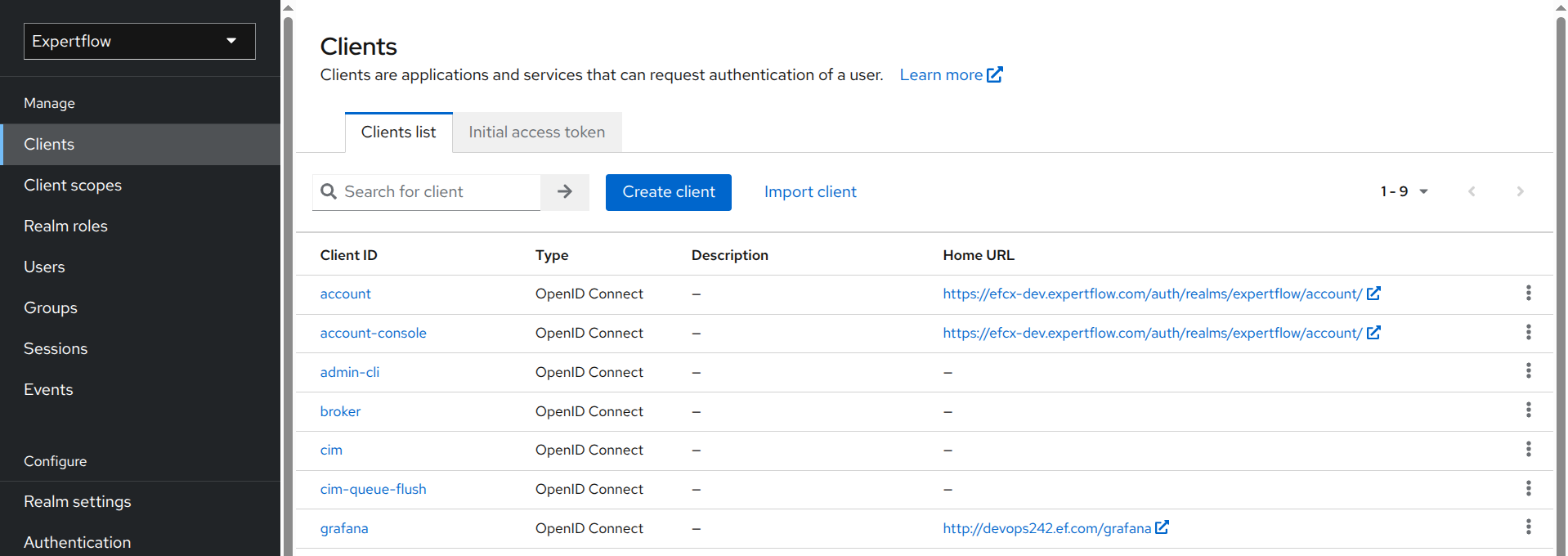Image resolution: width=1568 pixels, height=556 pixels.
Task: Open kebab menu for grafana row
Action: [1528, 527]
